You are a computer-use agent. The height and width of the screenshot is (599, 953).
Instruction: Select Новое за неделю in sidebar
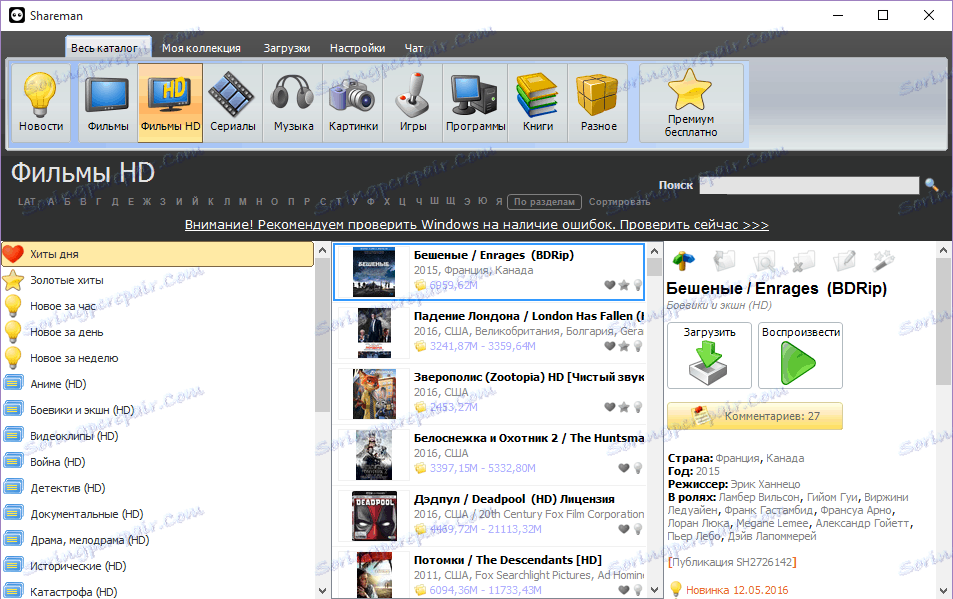point(157,358)
